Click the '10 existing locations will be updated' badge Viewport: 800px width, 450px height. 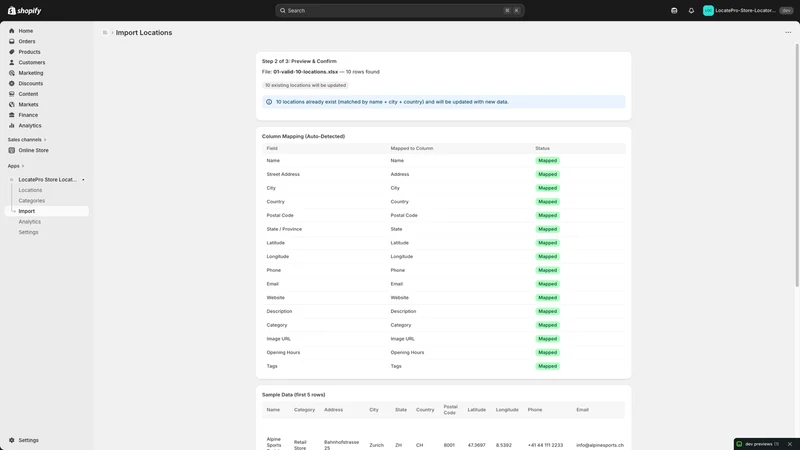305,85
